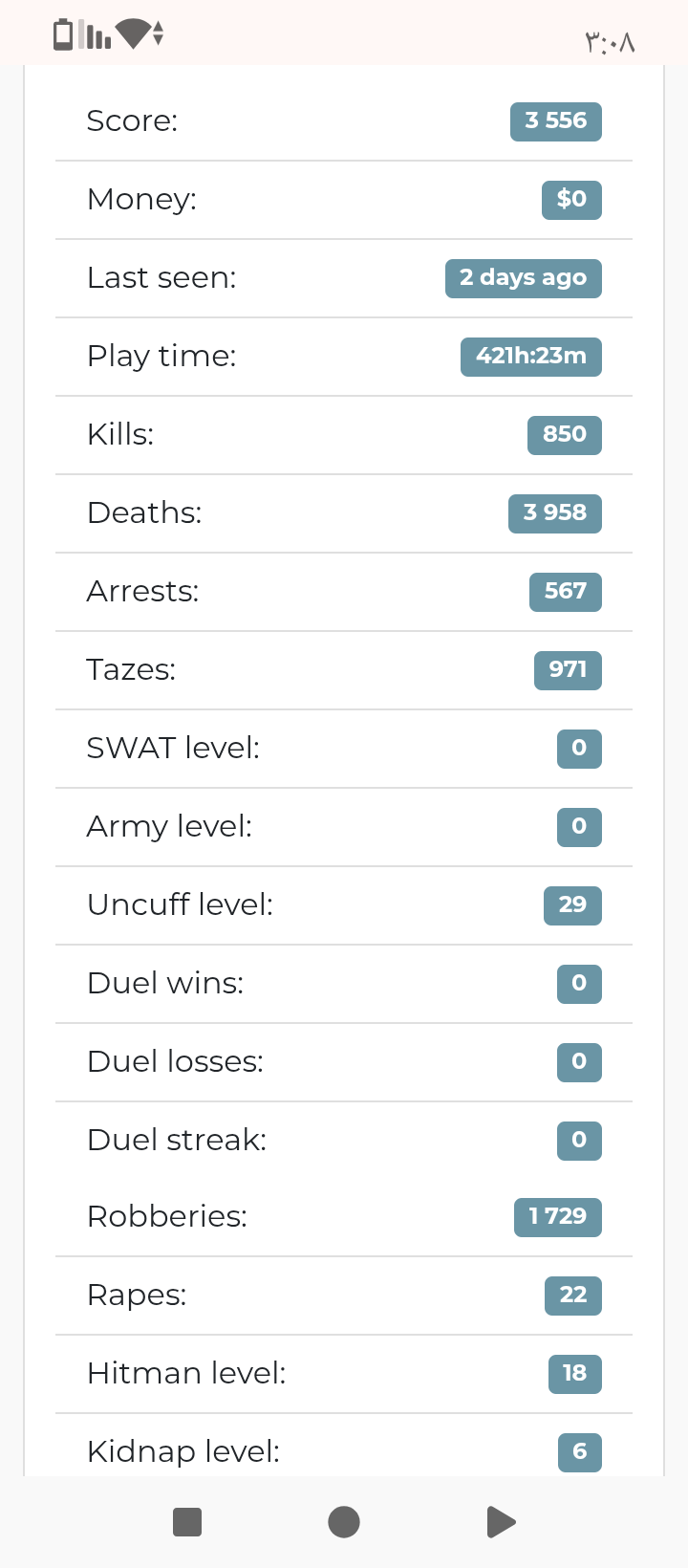Tap the battery icon in status bar
The height and width of the screenshot is (1568, 688).
pos(63,33)
